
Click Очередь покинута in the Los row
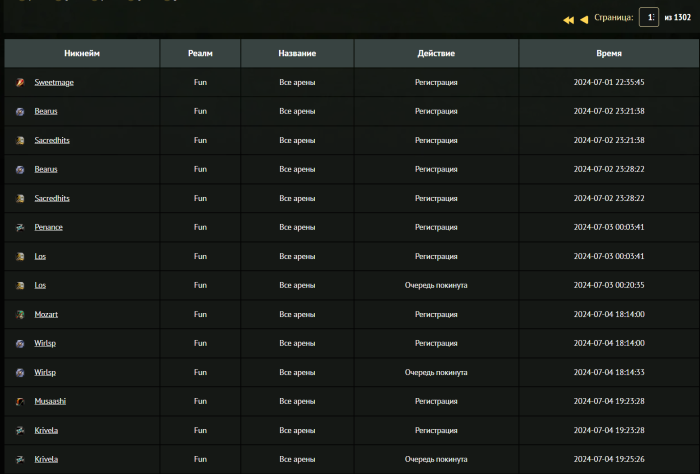pyautogui.click(x=436, y=285)
